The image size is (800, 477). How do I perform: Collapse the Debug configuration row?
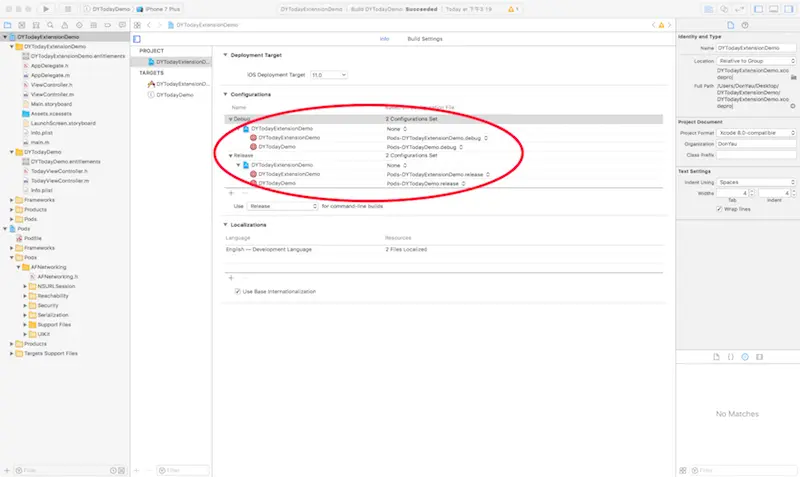pyautogui.click(x=230, y=119)
